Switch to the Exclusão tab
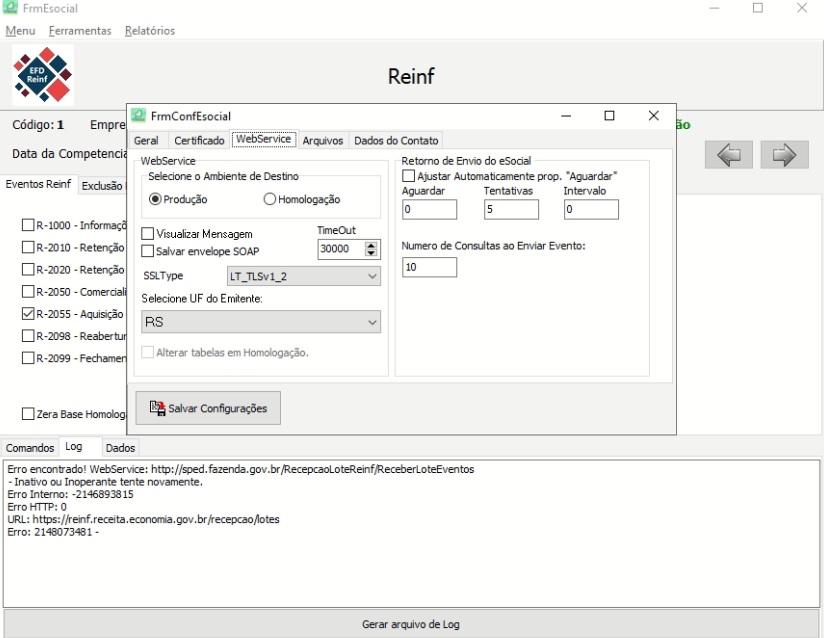This screenshot has width=824, height=638. coord(102,186)
